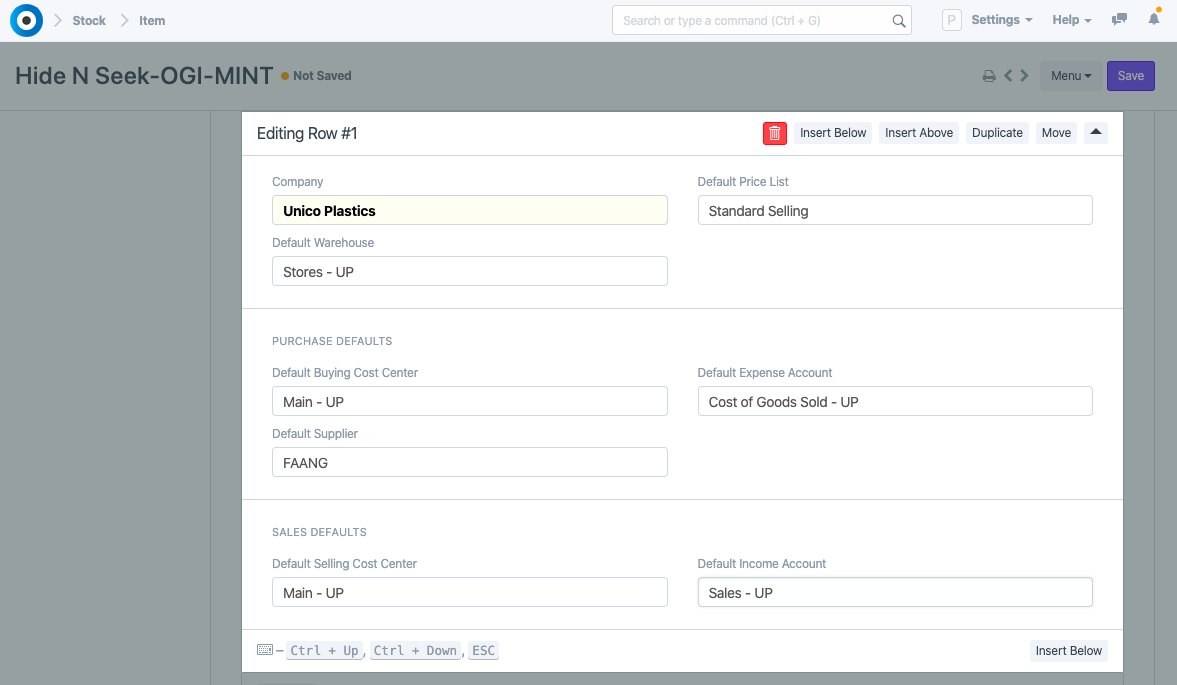
Task: Open the Help dropdown
Action: click(1071, 19)
